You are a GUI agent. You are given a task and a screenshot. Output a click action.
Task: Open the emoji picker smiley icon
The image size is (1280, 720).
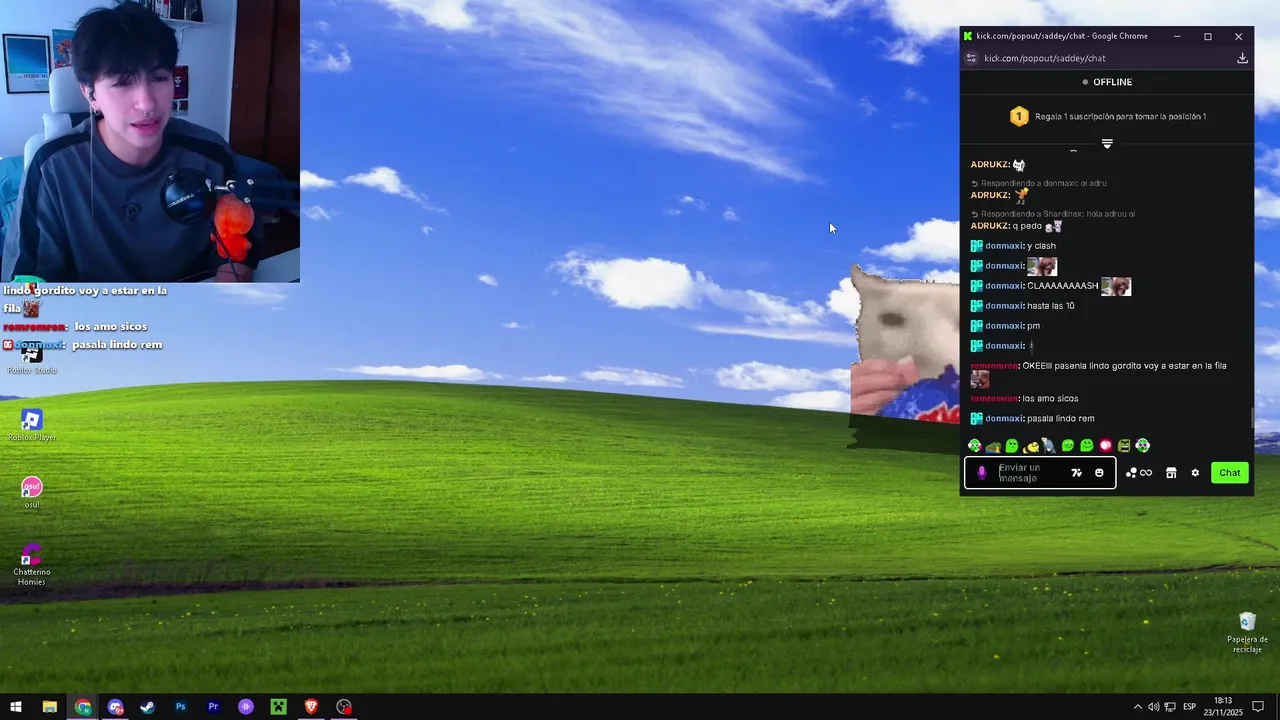coord(1099,473)
